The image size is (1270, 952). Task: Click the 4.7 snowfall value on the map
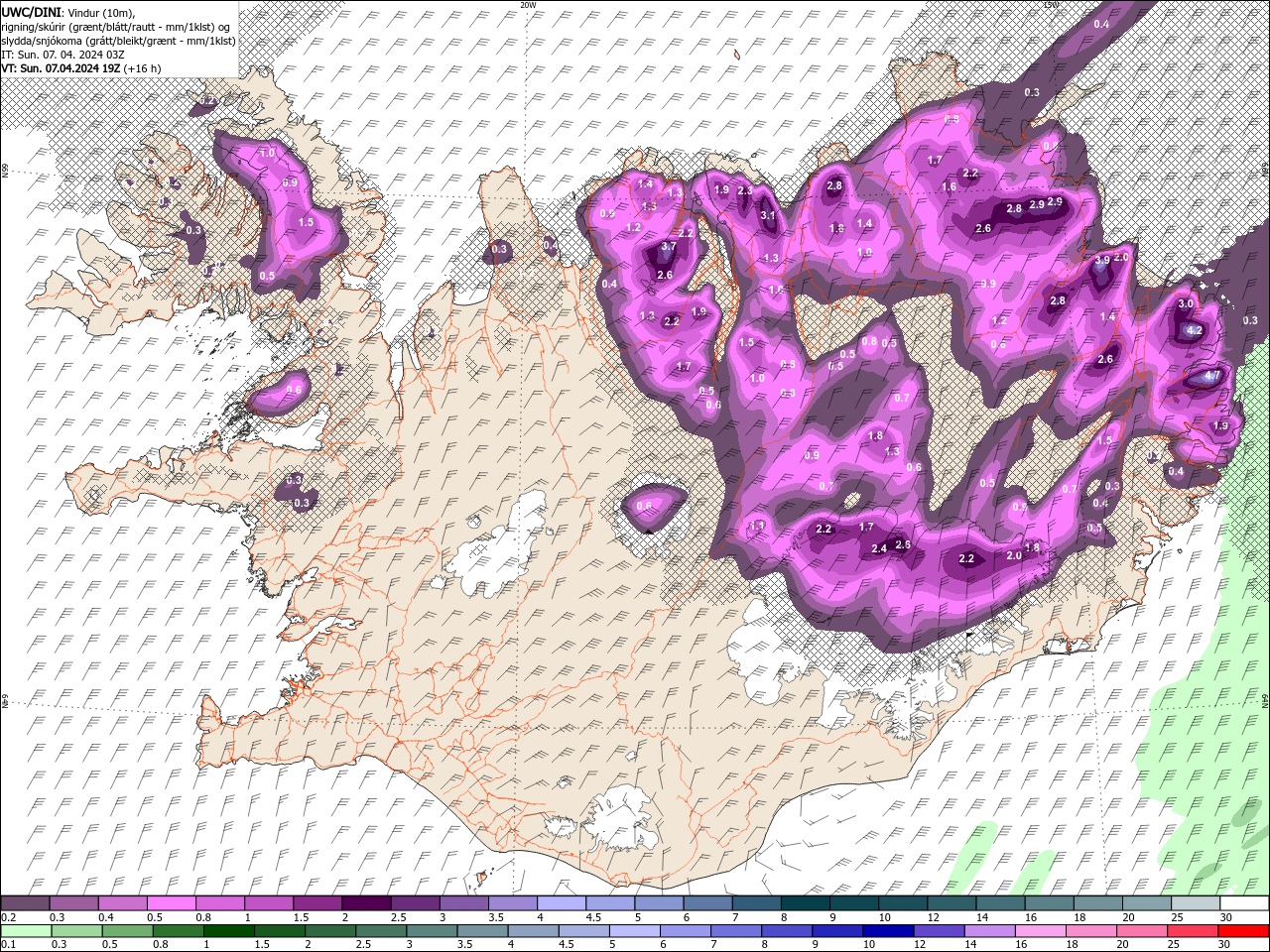(x=1211, y=377)
